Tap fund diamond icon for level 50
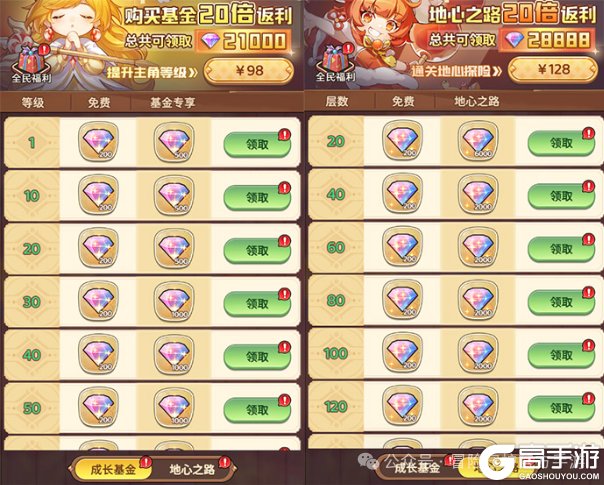Image resolution: width=604 pixels, height=485 pixels. pos(174,408)
